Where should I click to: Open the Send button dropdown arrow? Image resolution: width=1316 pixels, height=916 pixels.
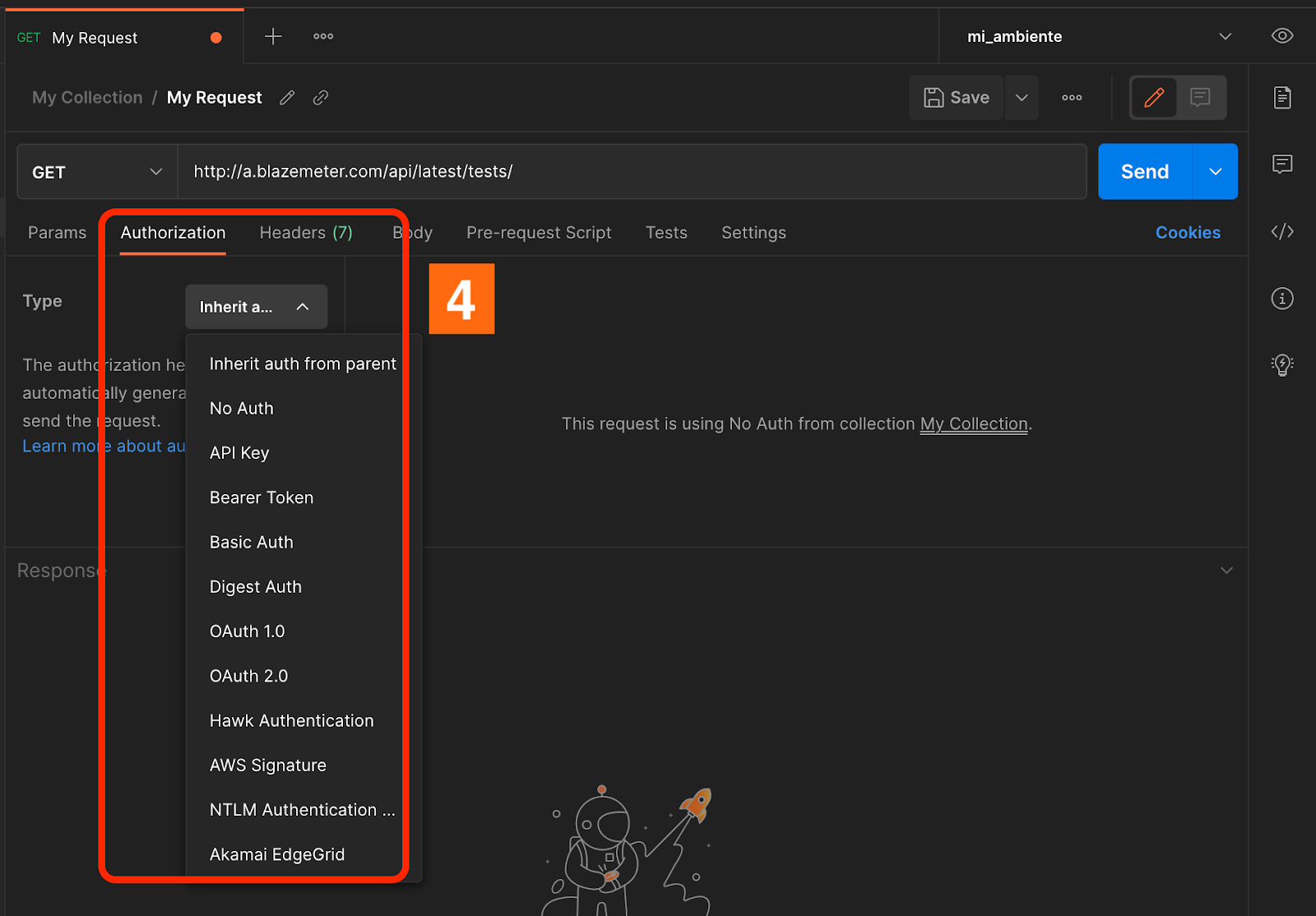pyautogui.click(x=1215, y=172)
